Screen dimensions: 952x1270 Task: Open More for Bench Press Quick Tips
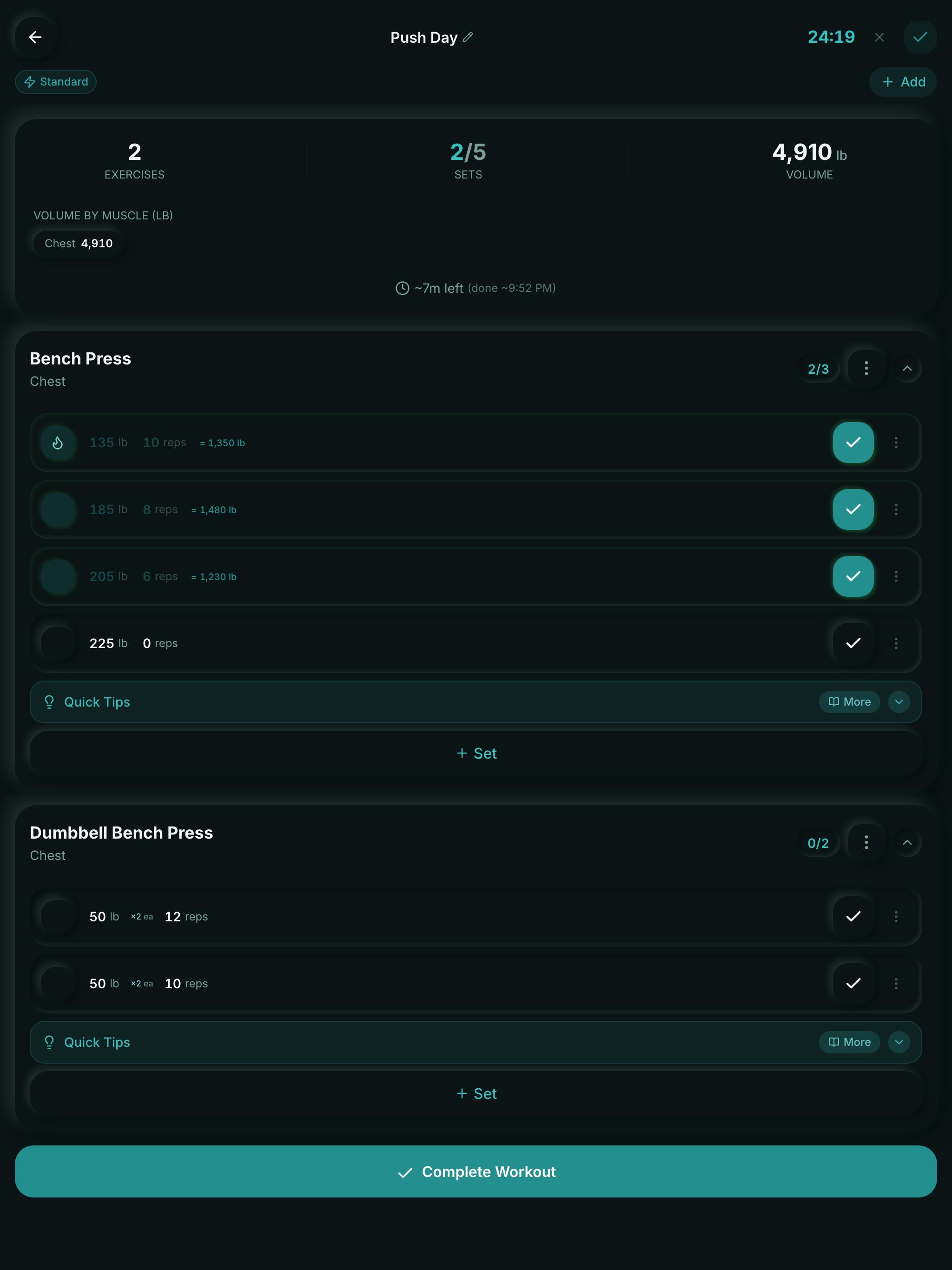849,702
